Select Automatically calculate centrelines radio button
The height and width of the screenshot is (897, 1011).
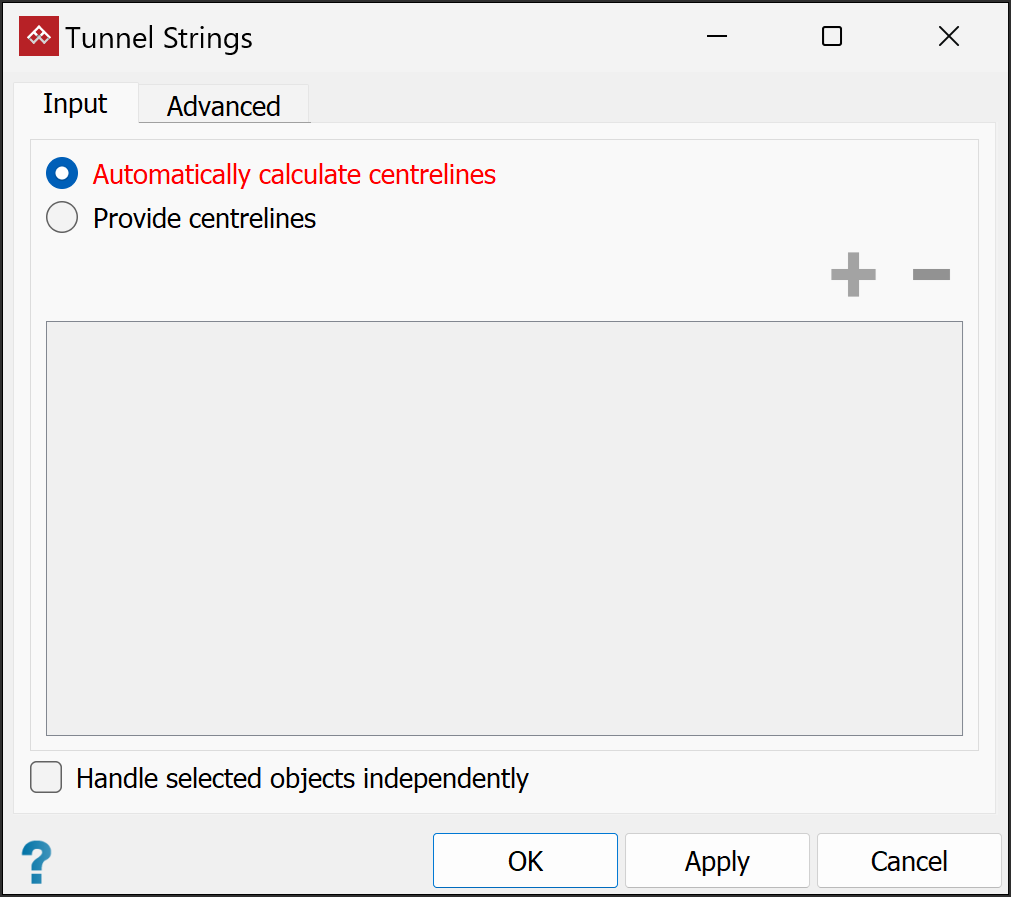point(62,174)
